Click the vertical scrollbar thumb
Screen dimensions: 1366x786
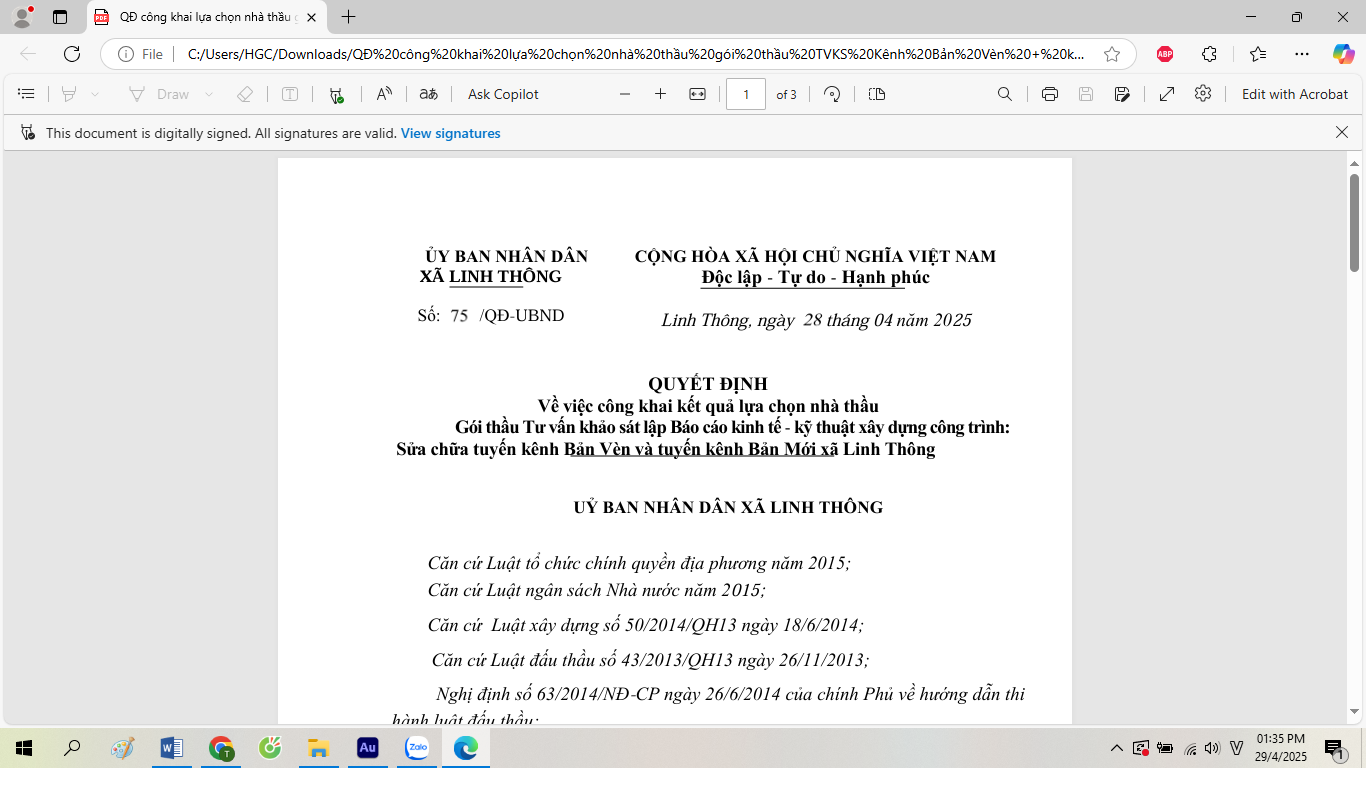coord(1354,222)
